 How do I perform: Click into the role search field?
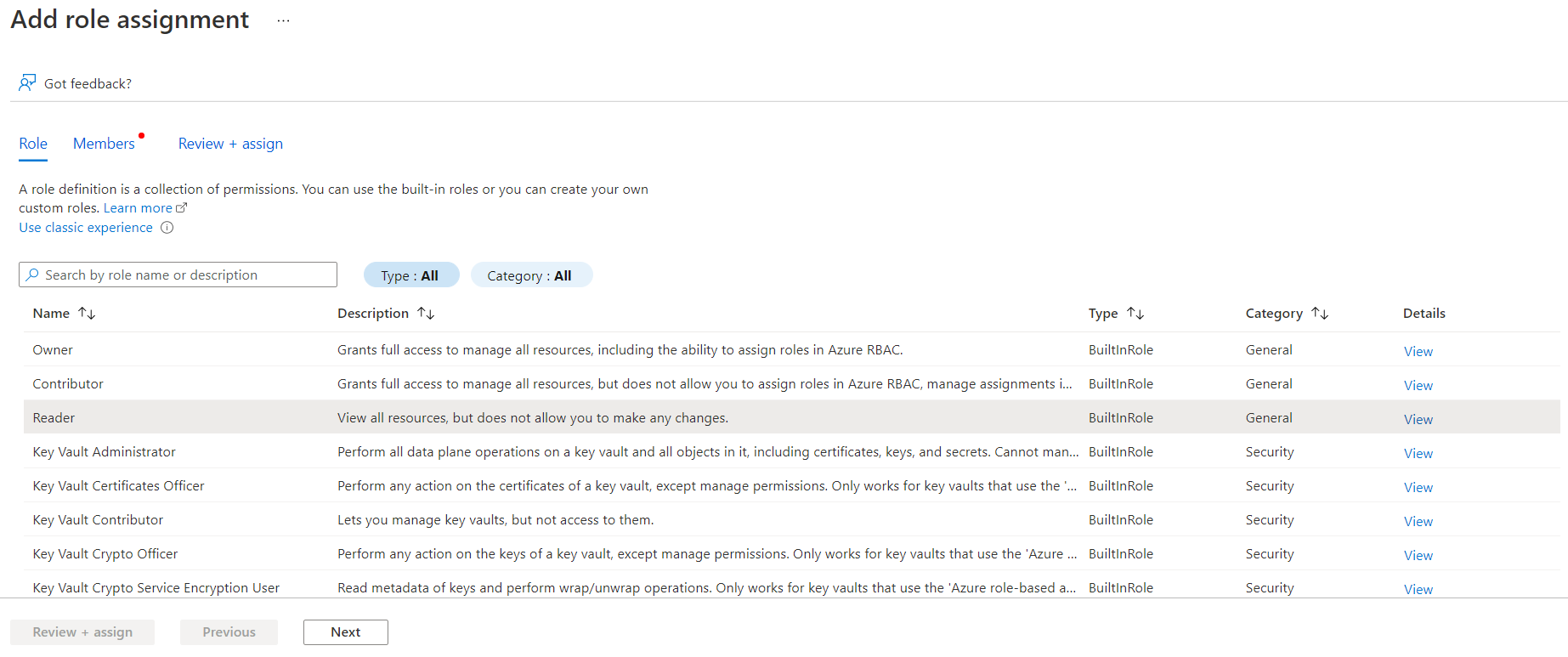187,275
